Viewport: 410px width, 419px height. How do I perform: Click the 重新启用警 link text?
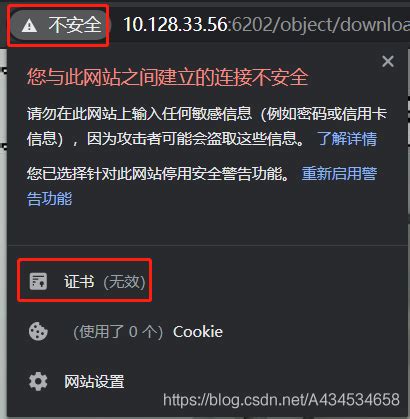pos(339,173)
